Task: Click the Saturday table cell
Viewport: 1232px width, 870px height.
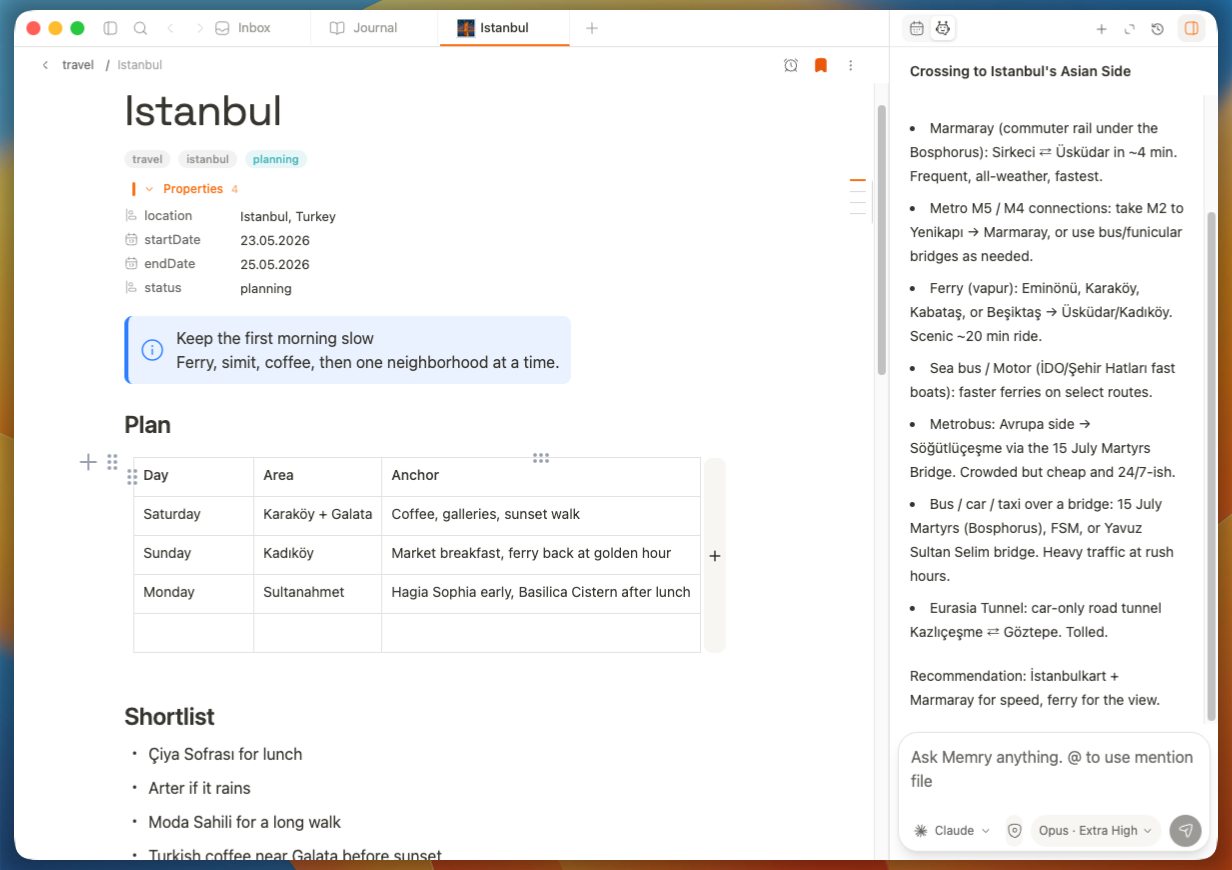Action: (193, 514)
